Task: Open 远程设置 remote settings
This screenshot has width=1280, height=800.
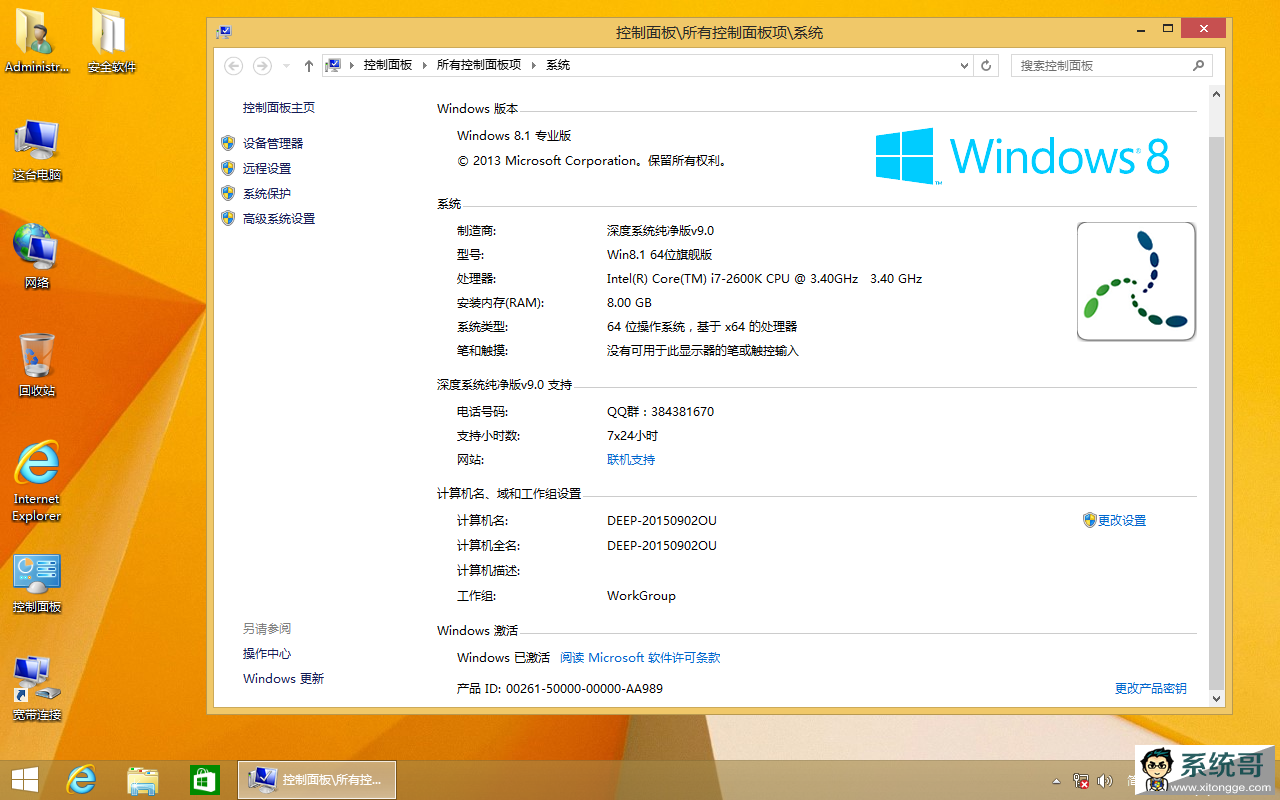Action: (267, 169)
